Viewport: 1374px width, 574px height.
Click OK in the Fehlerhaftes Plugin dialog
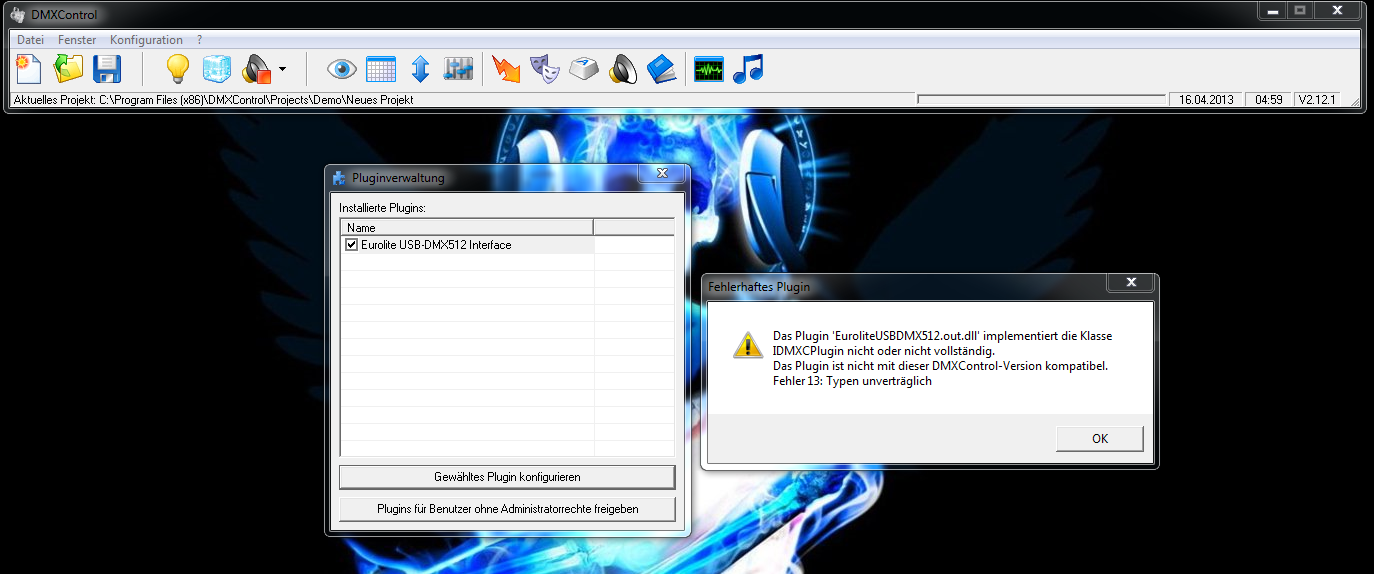[1100, 438]
